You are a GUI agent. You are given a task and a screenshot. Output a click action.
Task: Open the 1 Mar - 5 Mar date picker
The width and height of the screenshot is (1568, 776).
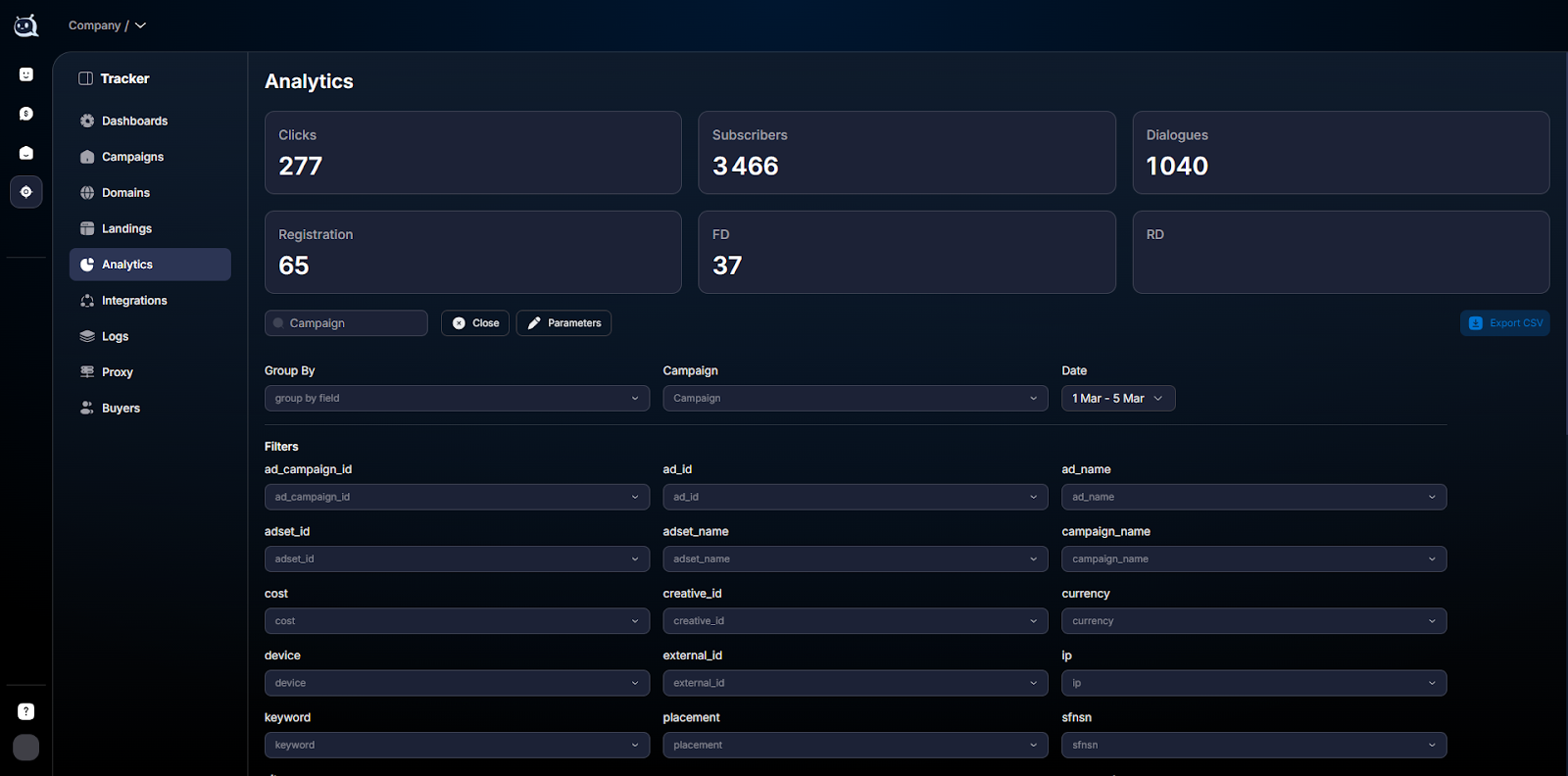click(1118, 399)
